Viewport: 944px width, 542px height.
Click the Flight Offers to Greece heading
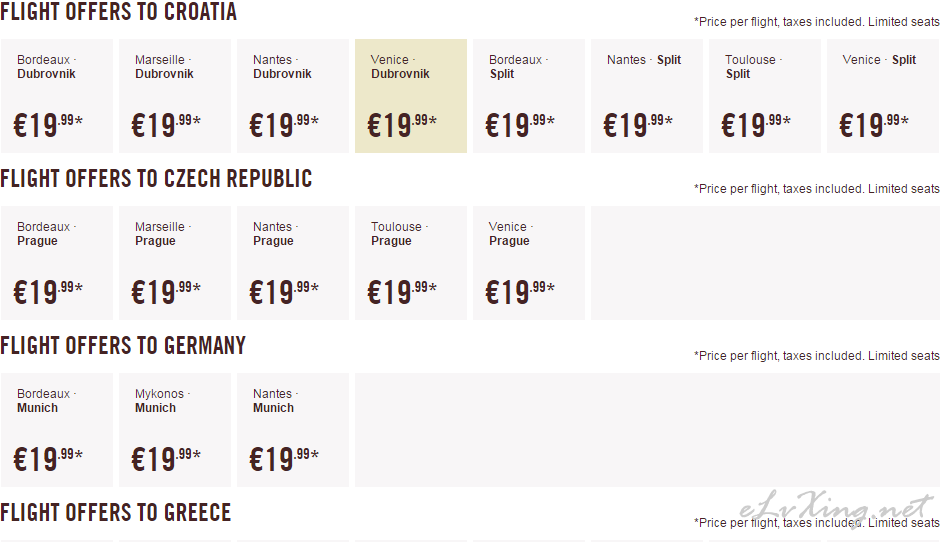pyautogui.click(x=116, y=512)
